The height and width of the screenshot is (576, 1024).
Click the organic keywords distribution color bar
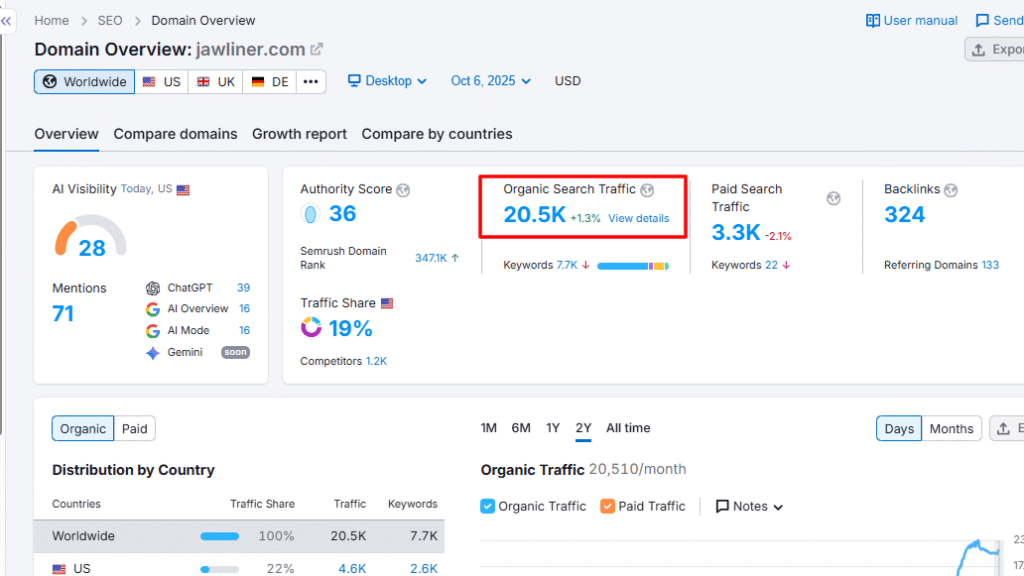632,266
